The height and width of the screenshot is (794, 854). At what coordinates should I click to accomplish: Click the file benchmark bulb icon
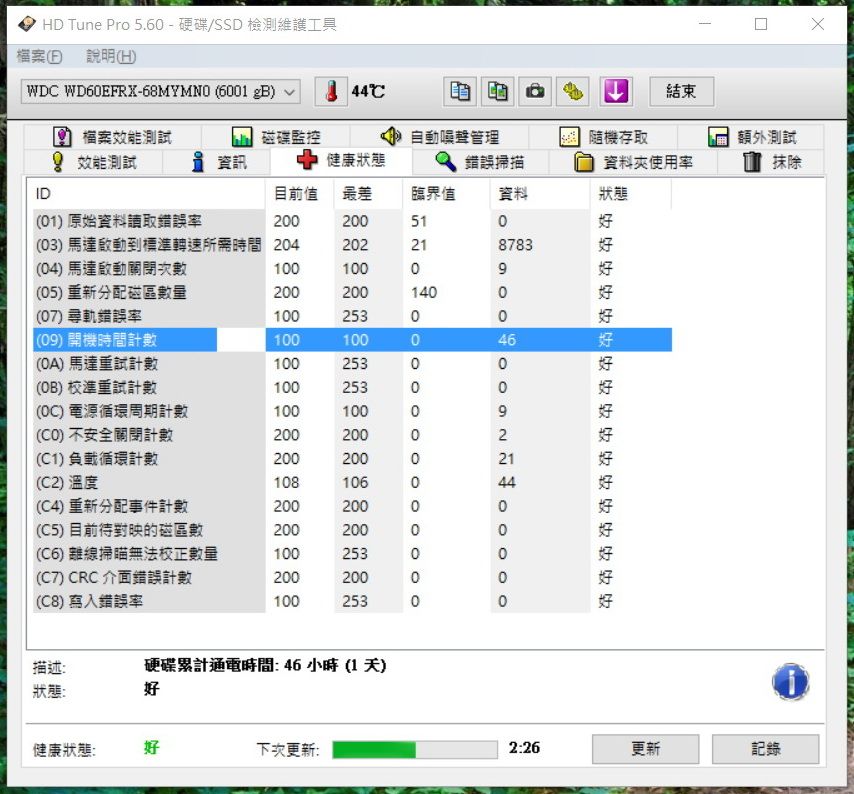click(63, 137)
